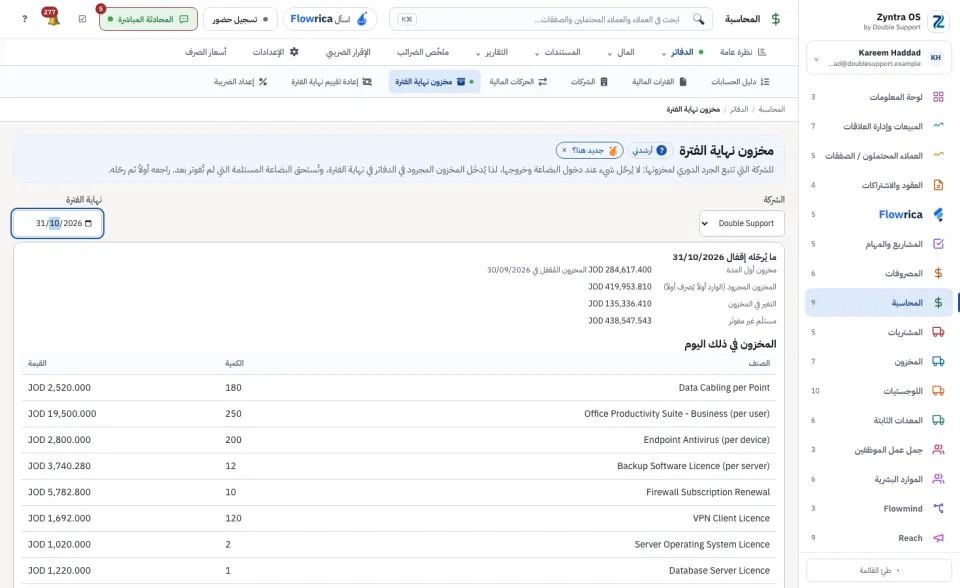960x588 pixels.
Task: Click the calendar icon in date field
Action: [x=88, y=224]
